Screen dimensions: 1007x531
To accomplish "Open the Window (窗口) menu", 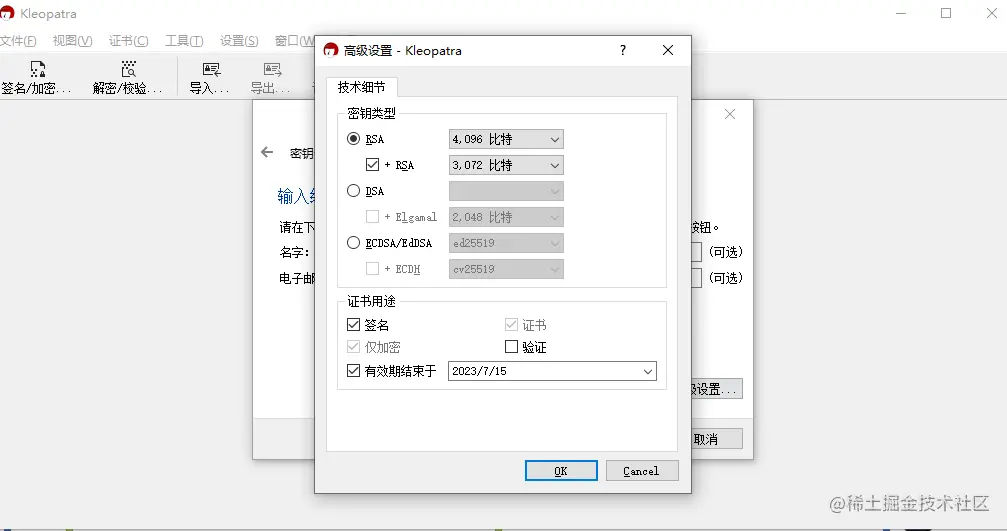I will [294, 41].
